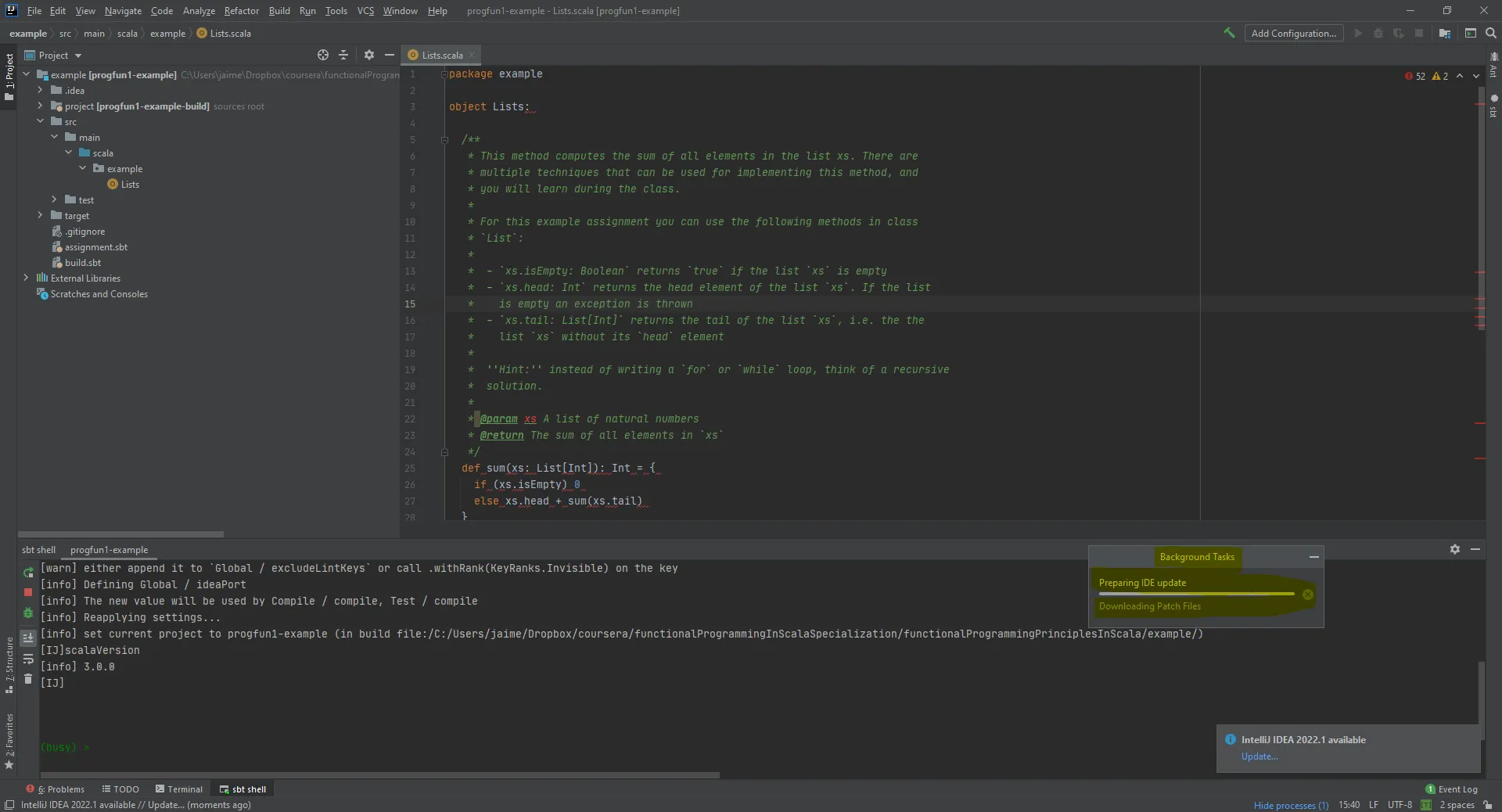1502x812 pixels.
Task: Open the Refactor menu
Action: (241, 11)
